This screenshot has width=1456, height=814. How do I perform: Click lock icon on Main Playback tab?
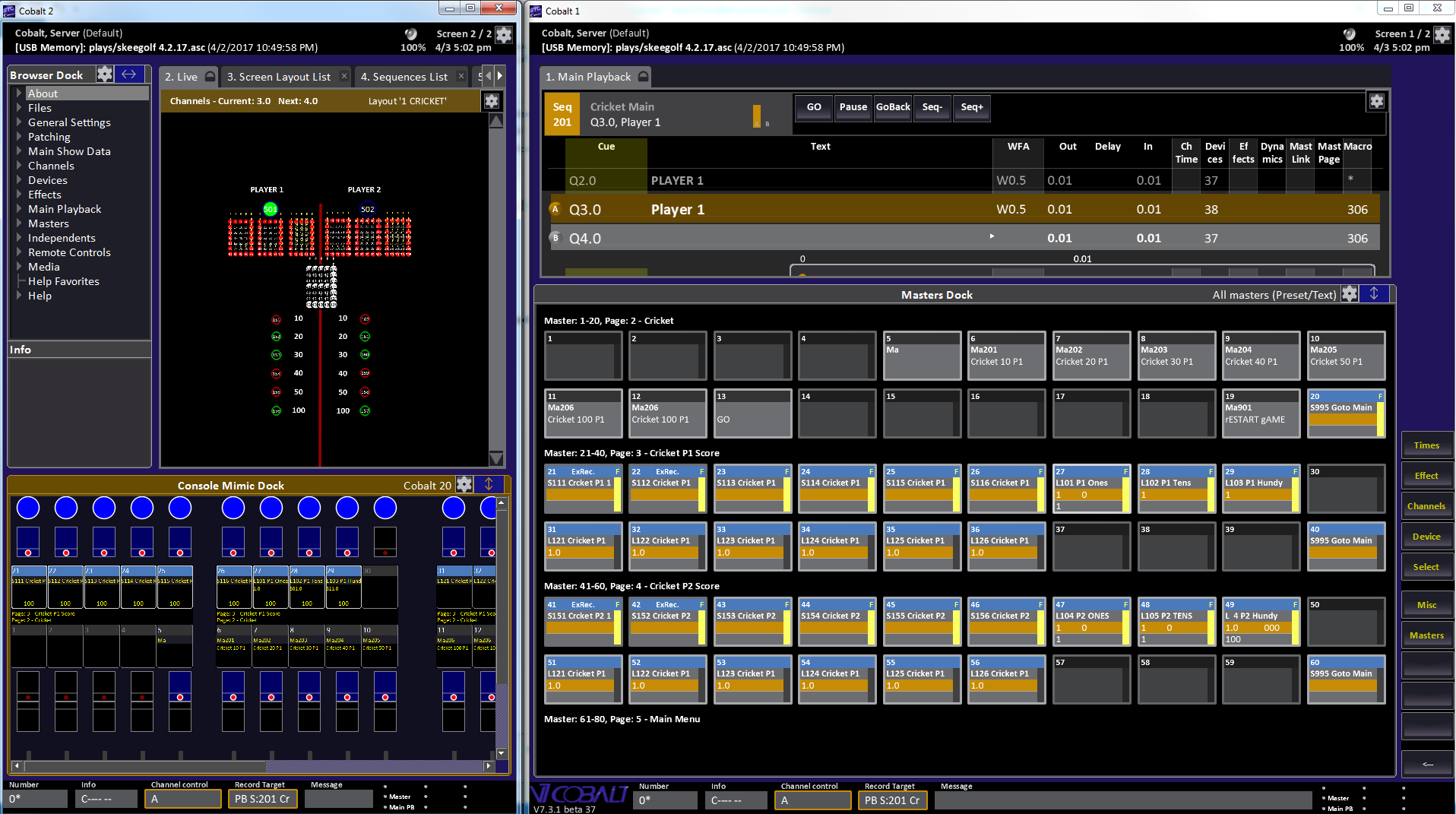[x=644, y=76]
